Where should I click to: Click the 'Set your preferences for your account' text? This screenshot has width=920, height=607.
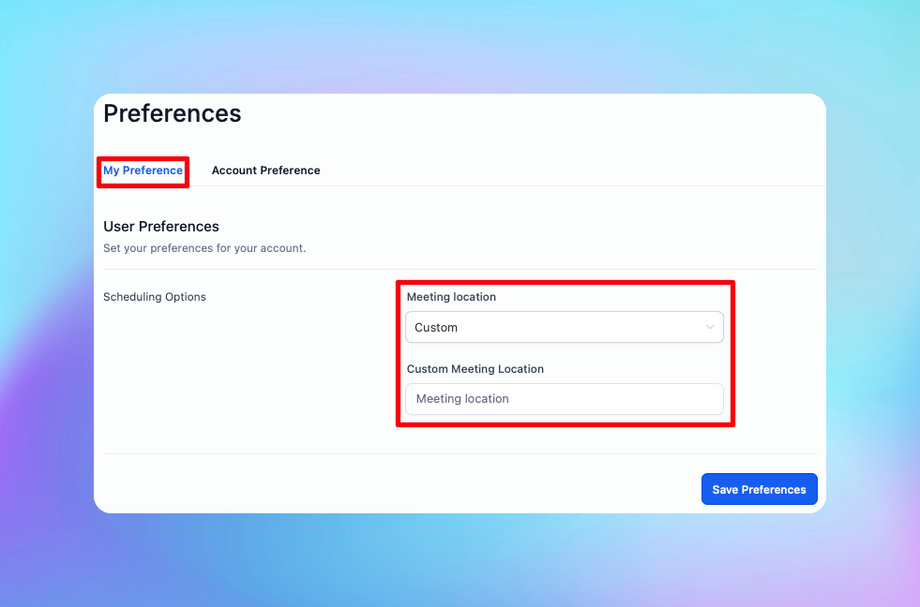click(x=204, y=248)
